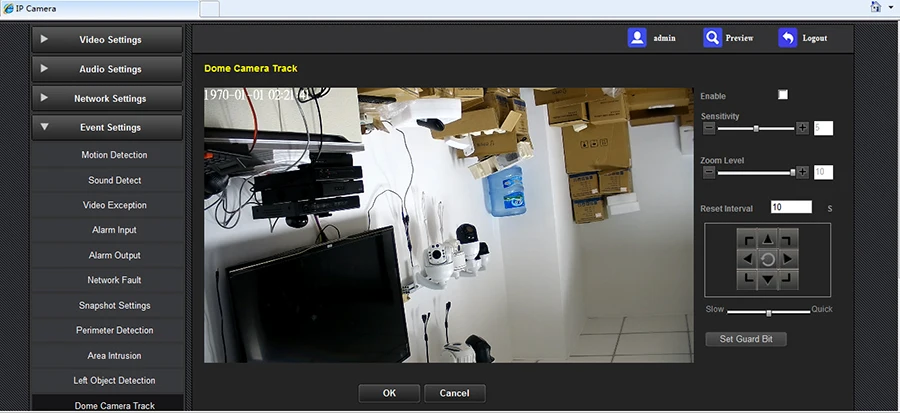Click the Zoom Level value box
This screenshot has width=900, height=413.
[x=823, y=172]
